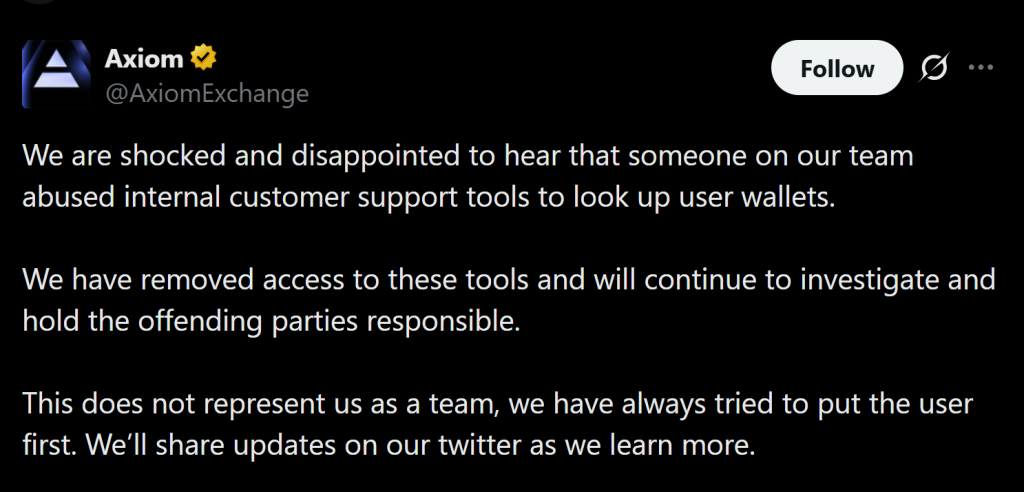Click the @AxiomExchange handle
The image size is (1024, 492).
[x=207, y=94]
